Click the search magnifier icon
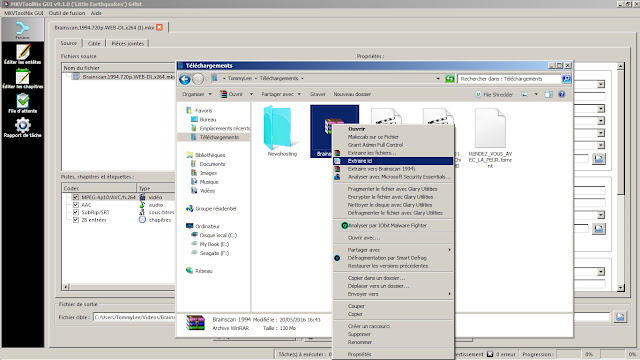 [566, 79]
